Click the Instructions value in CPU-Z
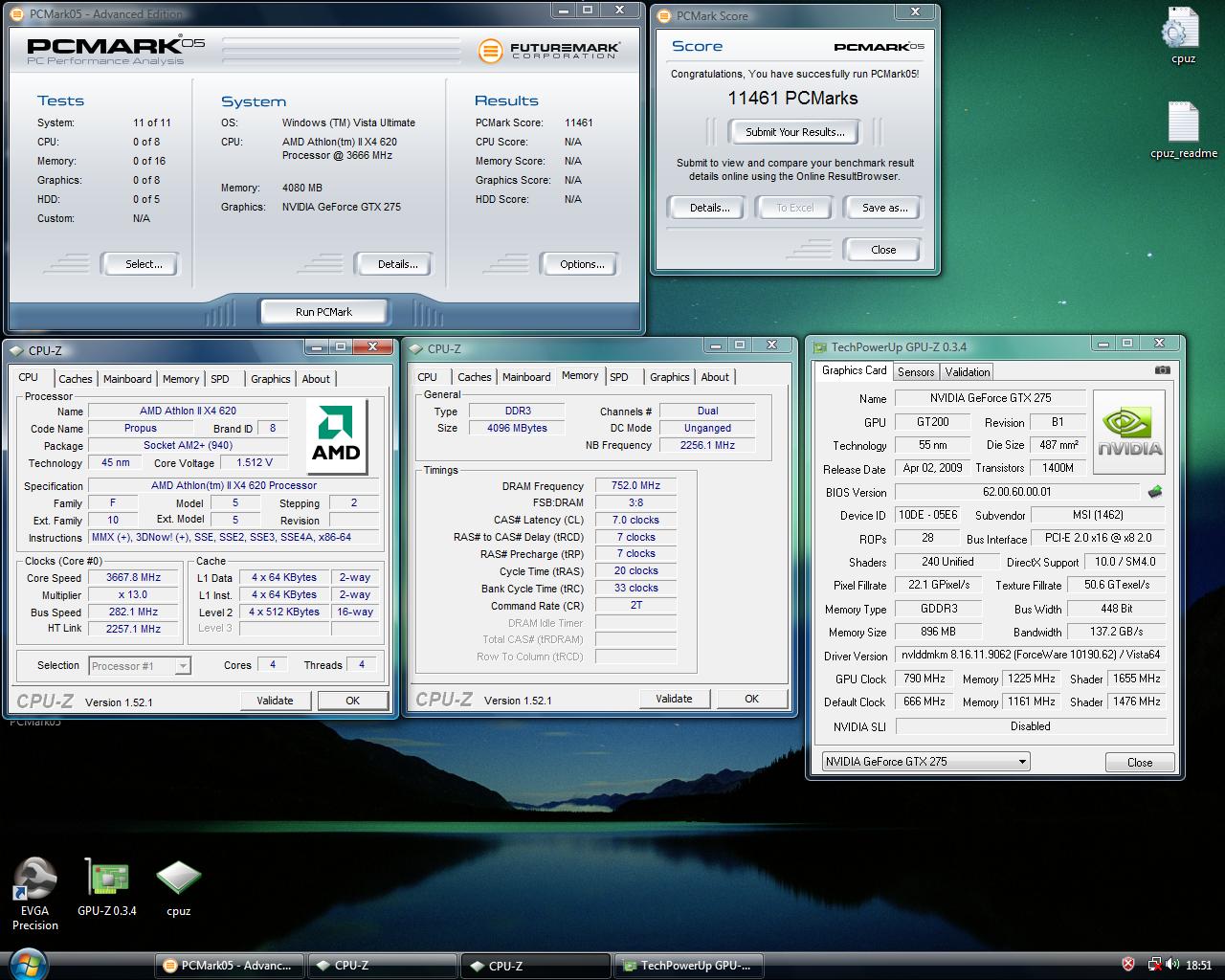Viewport: 1225px width, 980px height. [x=234, y=538]
